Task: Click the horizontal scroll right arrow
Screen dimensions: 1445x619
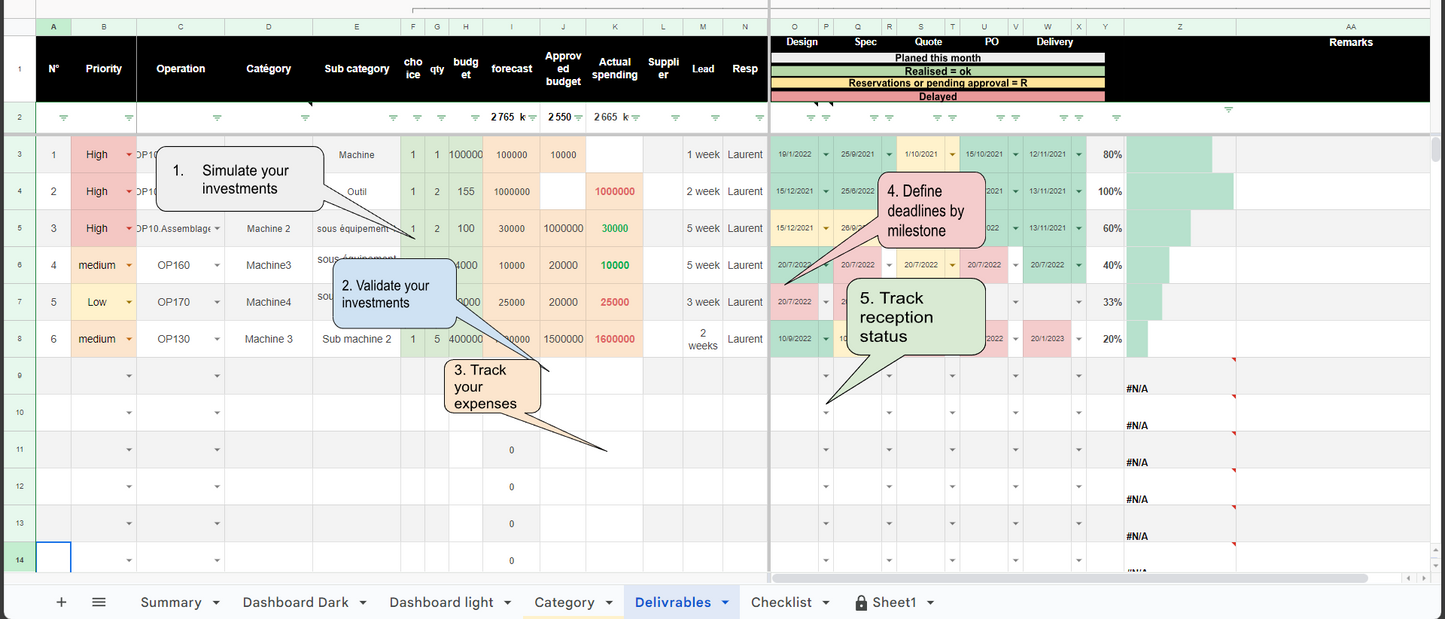Action: tap(1423, 578)
